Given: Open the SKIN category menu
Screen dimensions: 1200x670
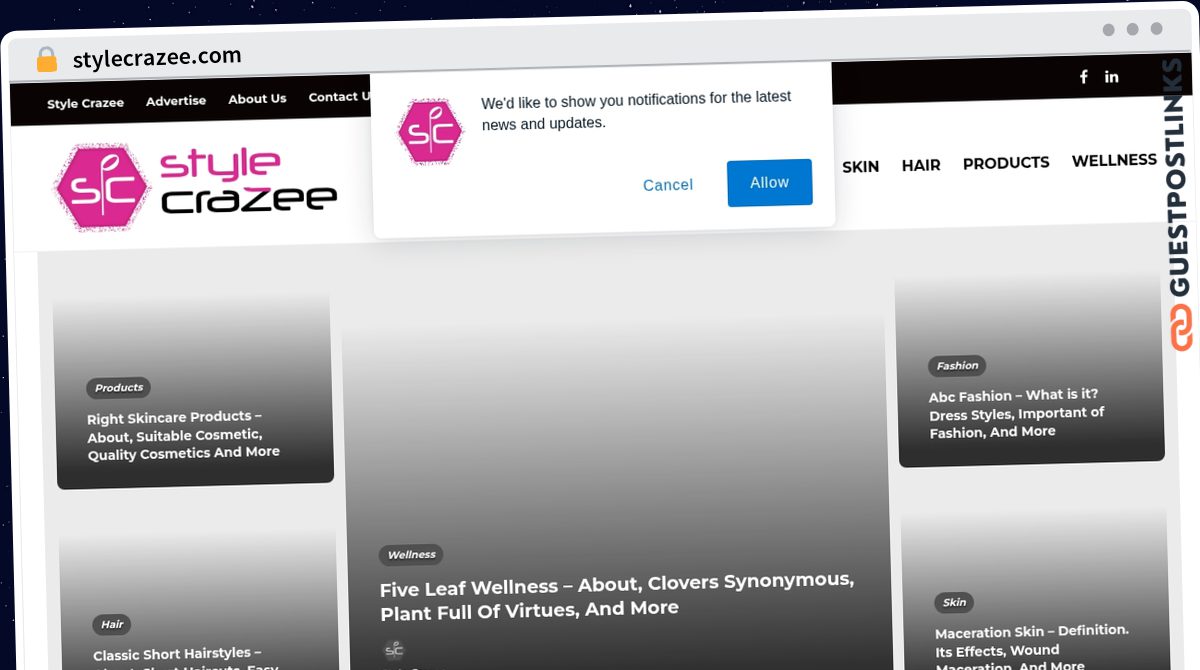Looking at the screenshot, I should tap(860, 167).
